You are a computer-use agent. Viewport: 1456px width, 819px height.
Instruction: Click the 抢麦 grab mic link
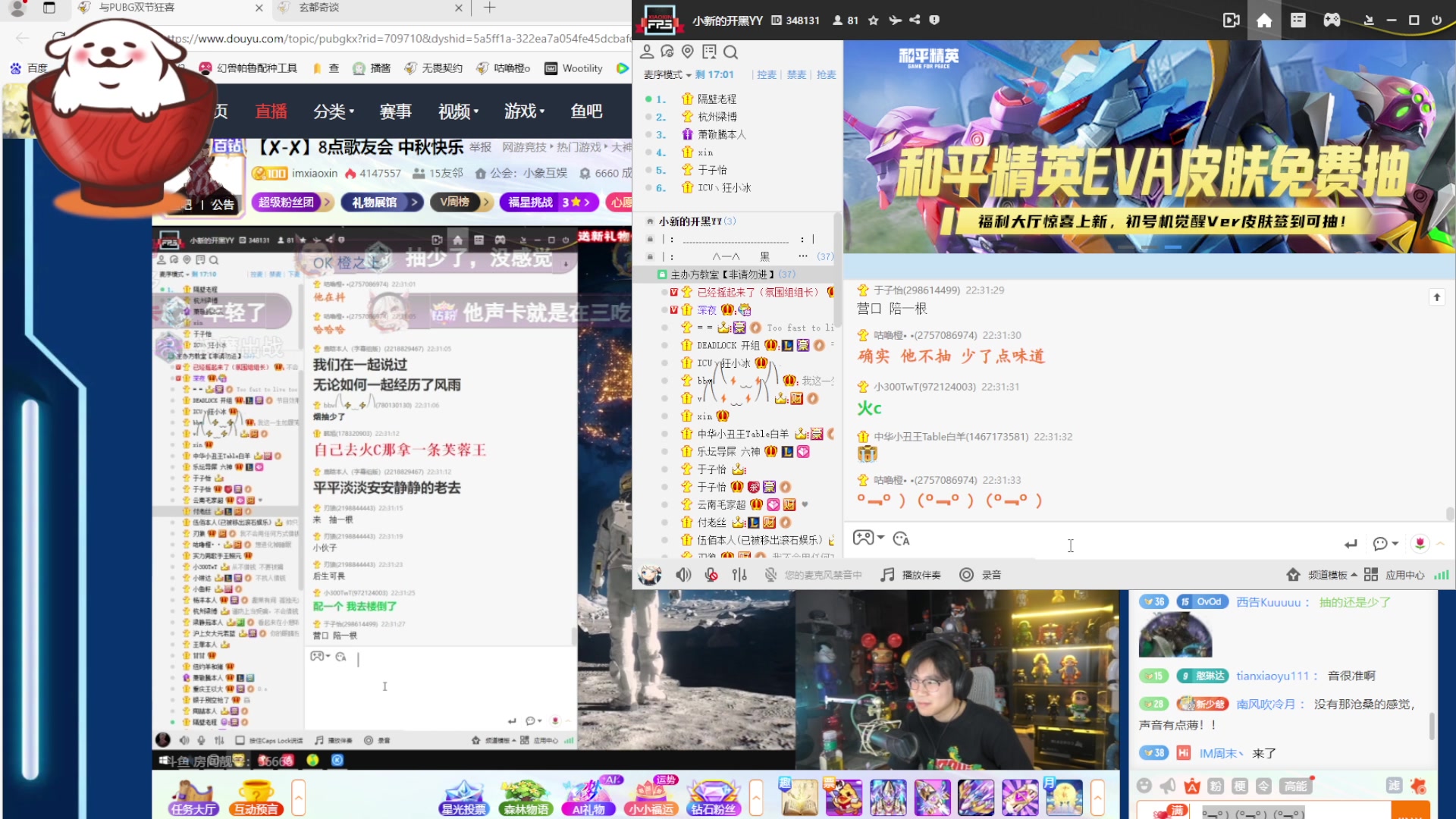826,74
